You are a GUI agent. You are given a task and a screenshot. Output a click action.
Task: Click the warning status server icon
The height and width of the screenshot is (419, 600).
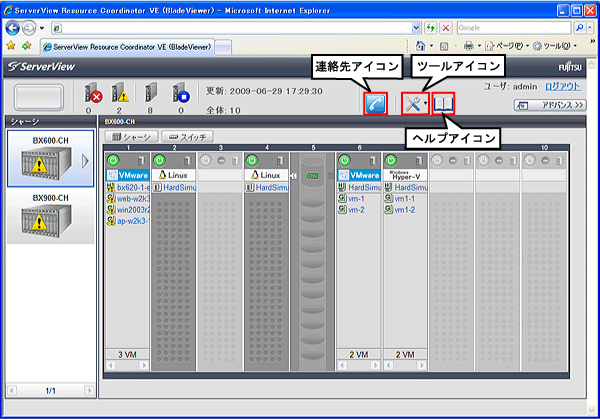(120, 93)
